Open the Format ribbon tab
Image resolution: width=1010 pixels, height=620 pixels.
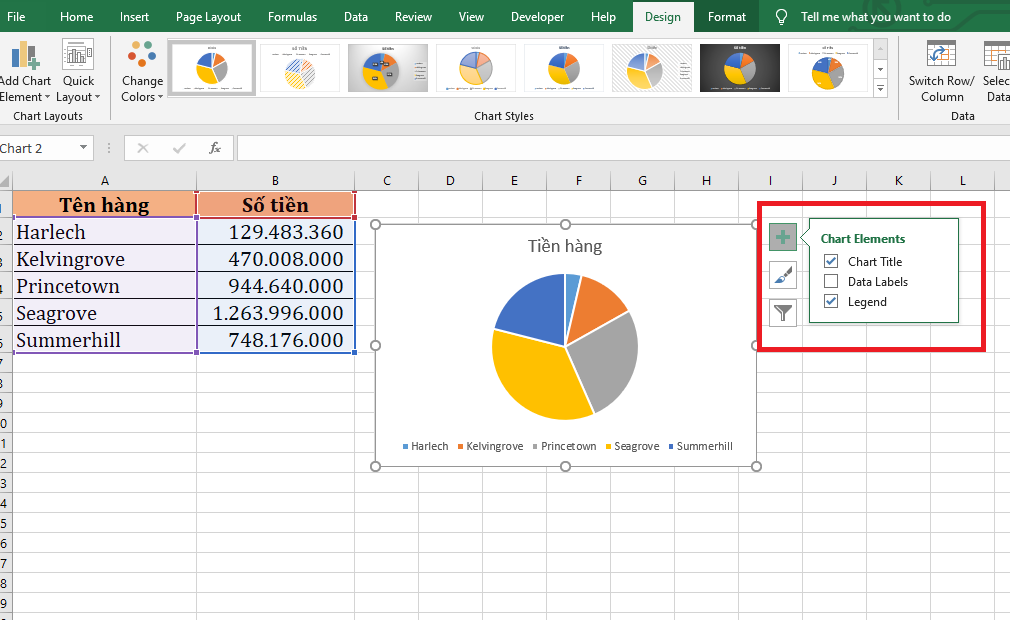pyautogui.click(x=726, y=17)
